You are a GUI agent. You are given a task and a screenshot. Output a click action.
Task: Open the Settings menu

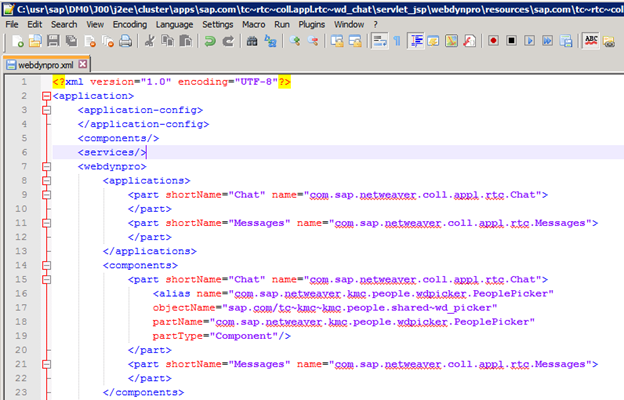[218, 25]
